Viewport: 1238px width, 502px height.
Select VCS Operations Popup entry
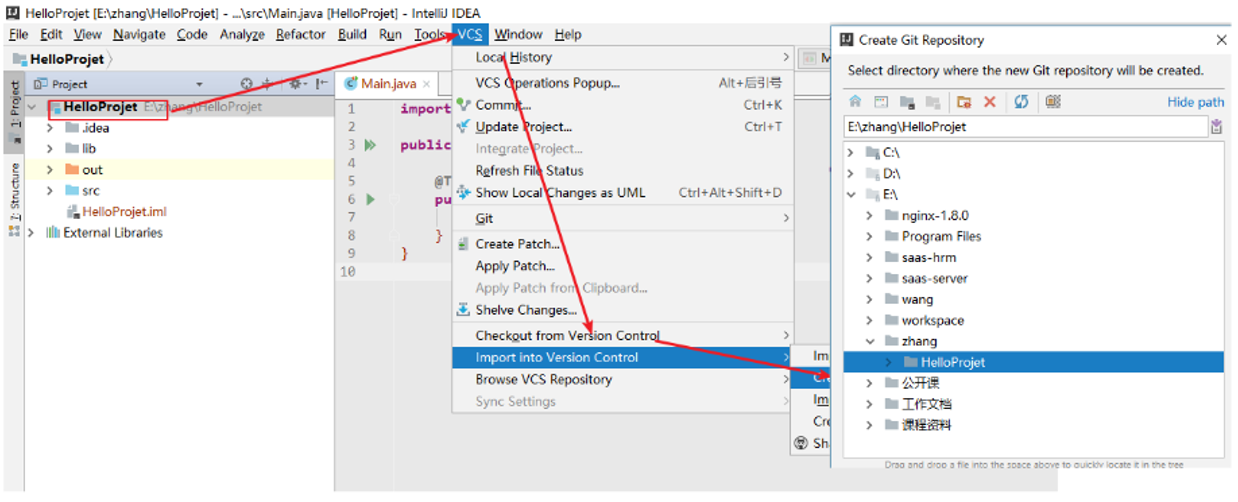pyautogui.click(x=623, y=83)
